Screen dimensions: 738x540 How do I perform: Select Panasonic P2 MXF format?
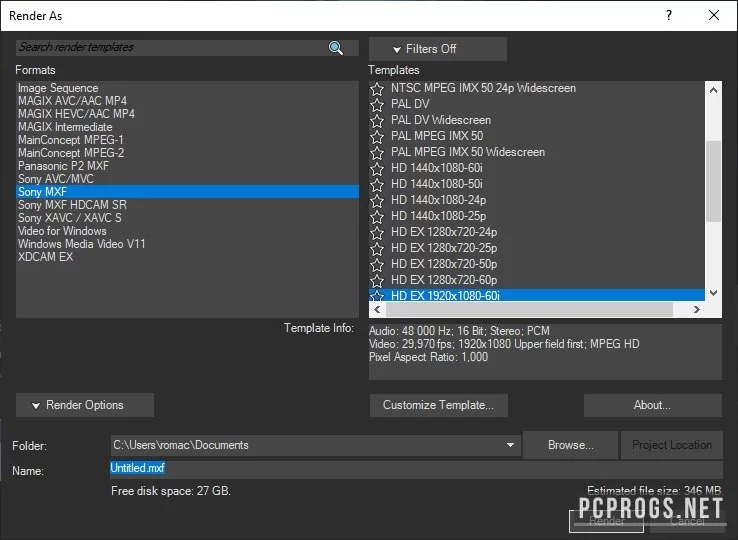coord(187,166)
